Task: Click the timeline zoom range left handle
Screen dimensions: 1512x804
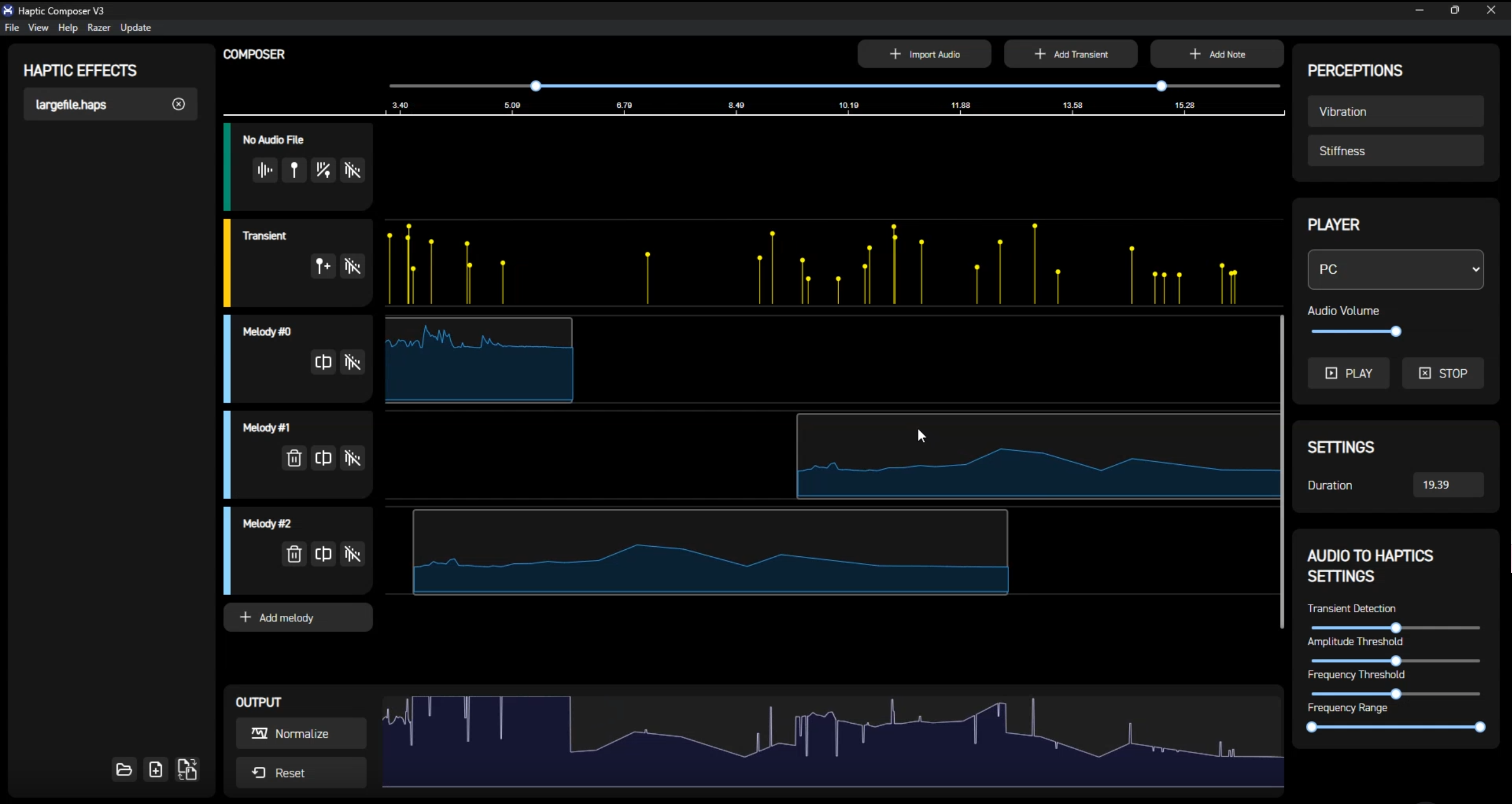Action: tap(536, 86)
